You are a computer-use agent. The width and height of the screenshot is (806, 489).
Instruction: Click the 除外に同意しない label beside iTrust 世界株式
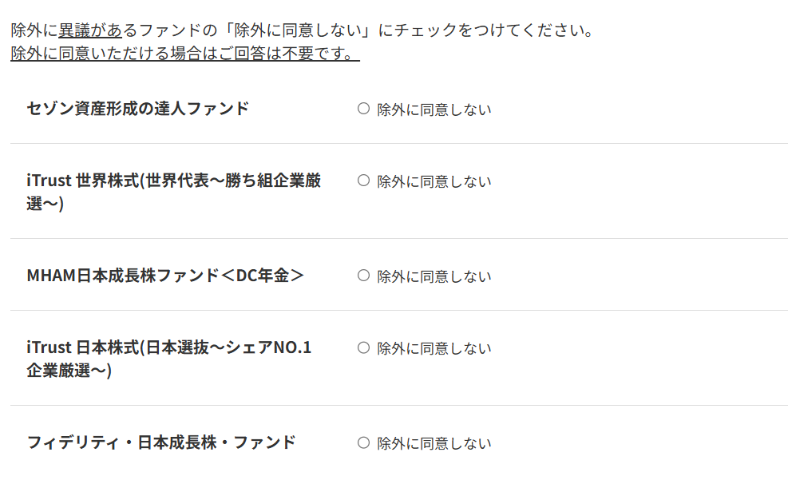(434, 182)
